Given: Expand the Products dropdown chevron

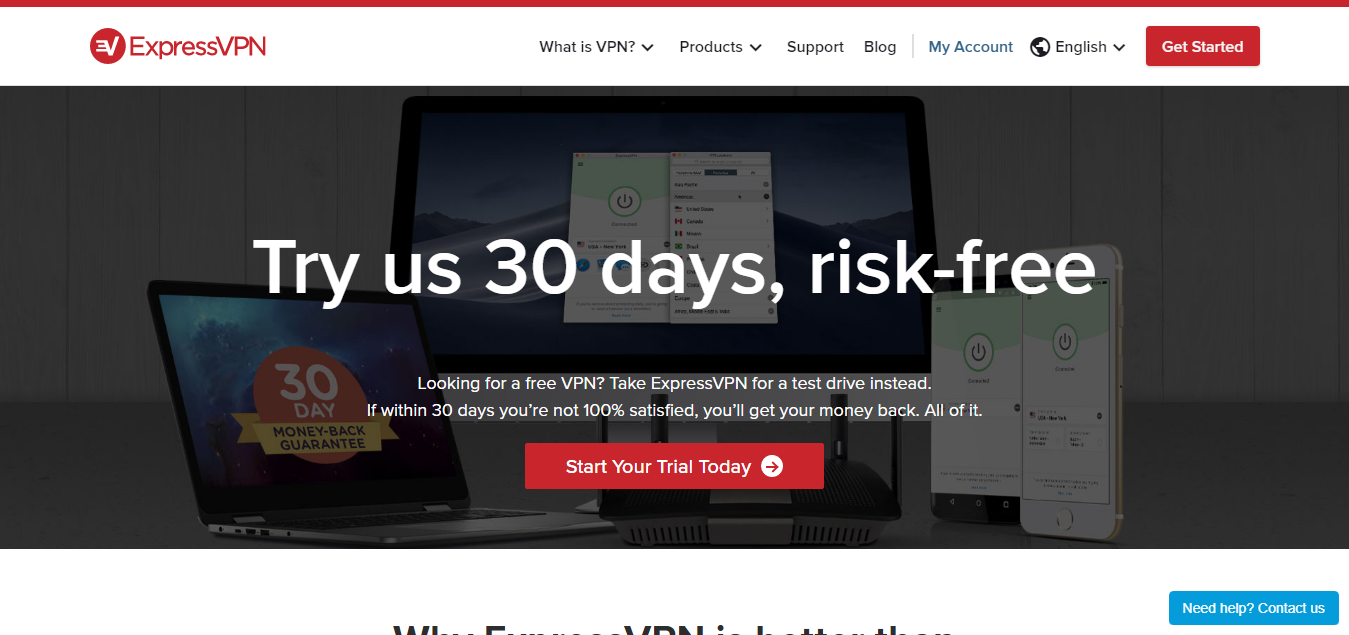Looking at the screenshot, I should point(756,47).
